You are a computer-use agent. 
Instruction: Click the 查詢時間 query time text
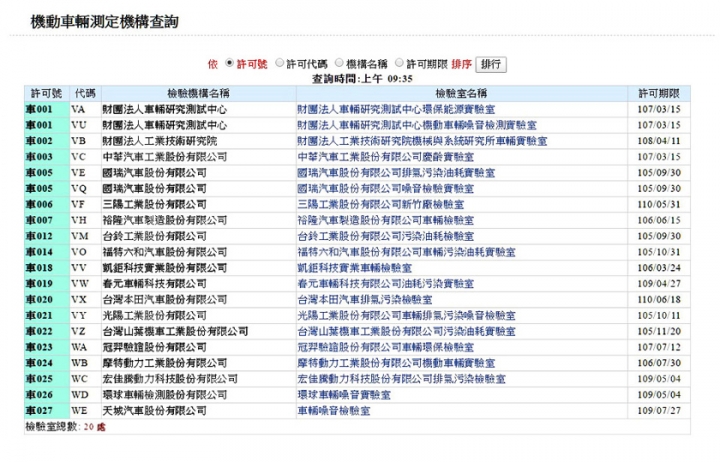click(362, 79)
